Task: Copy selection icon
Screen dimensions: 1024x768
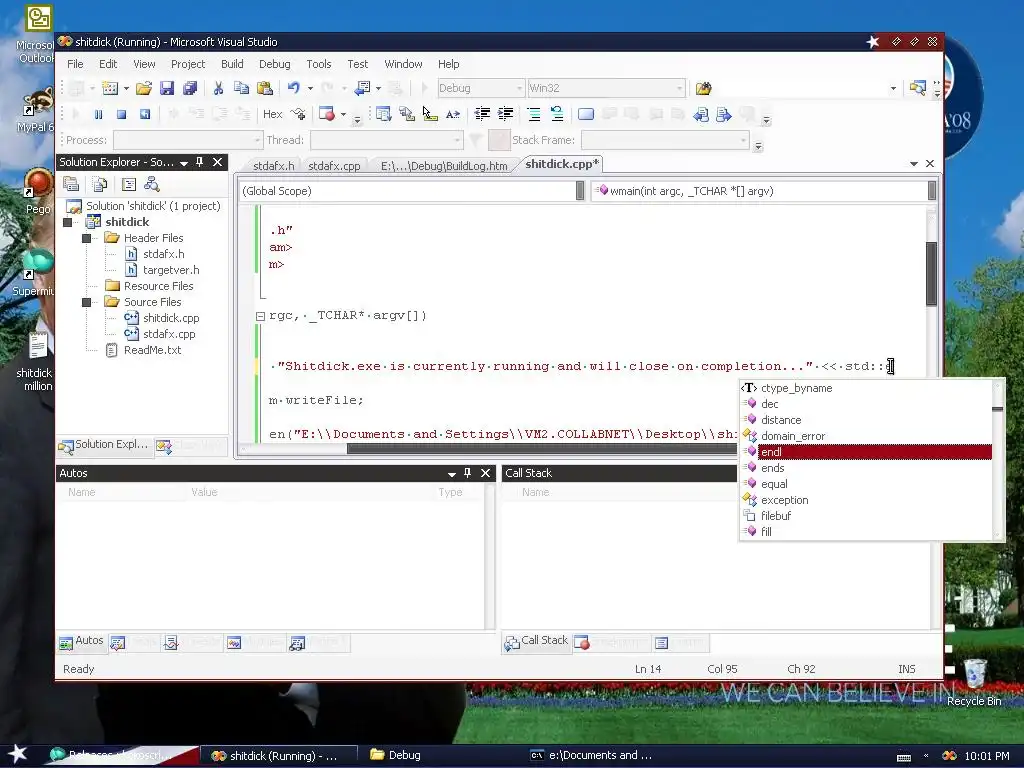Action: tap(241, 88)
